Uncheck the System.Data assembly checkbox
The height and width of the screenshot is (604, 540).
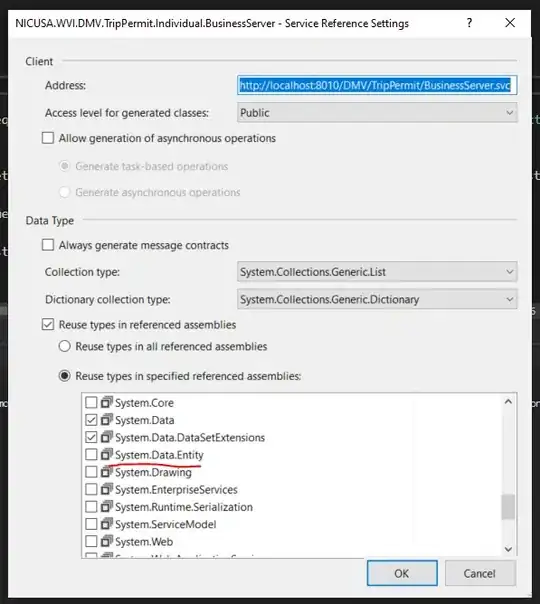click(91, 420)
